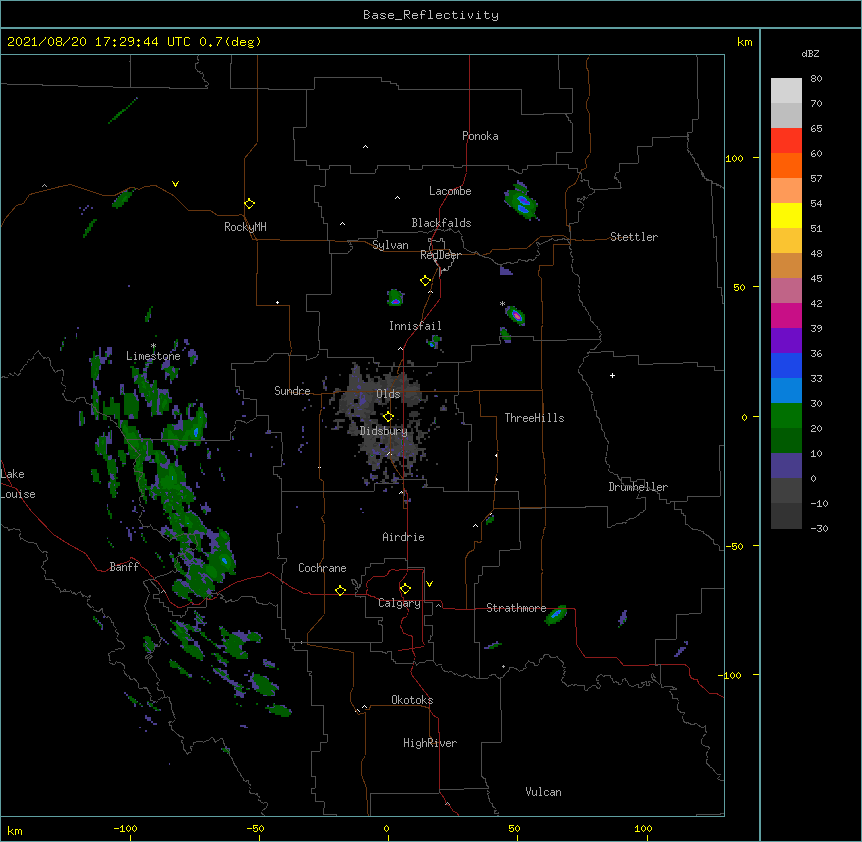Select the Didsbury label

pos(384,431)
